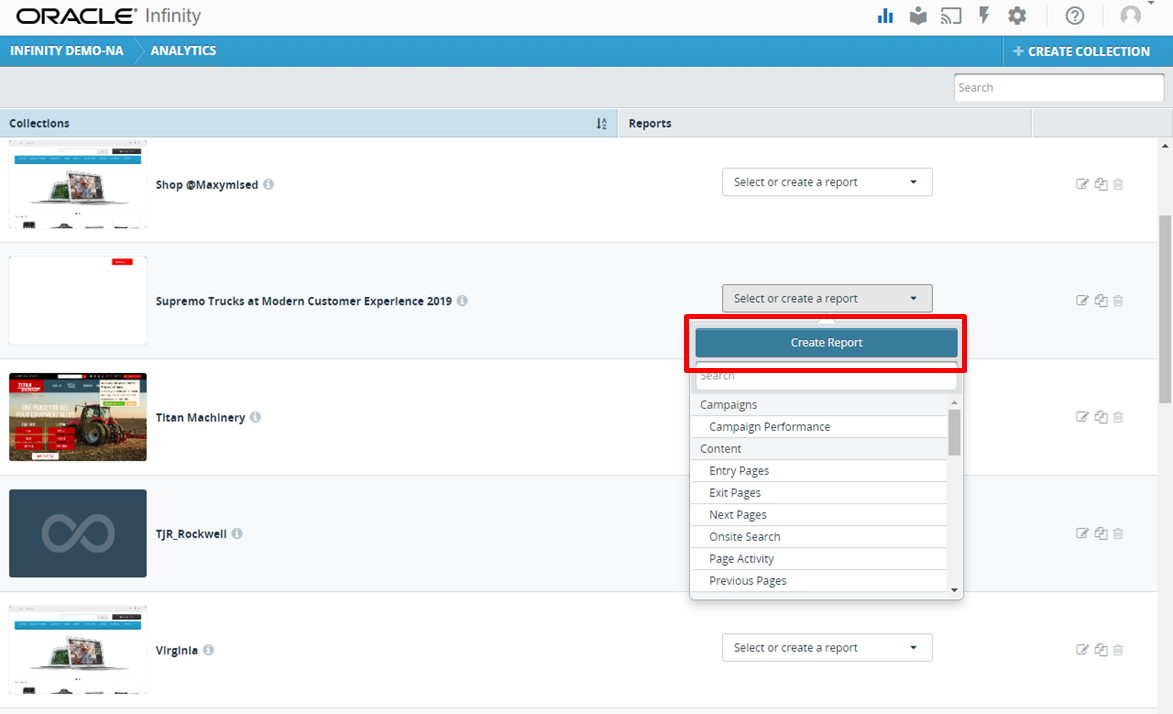
Task: Sort collections with the A-Z sort icon
Action: coord(601,123)
